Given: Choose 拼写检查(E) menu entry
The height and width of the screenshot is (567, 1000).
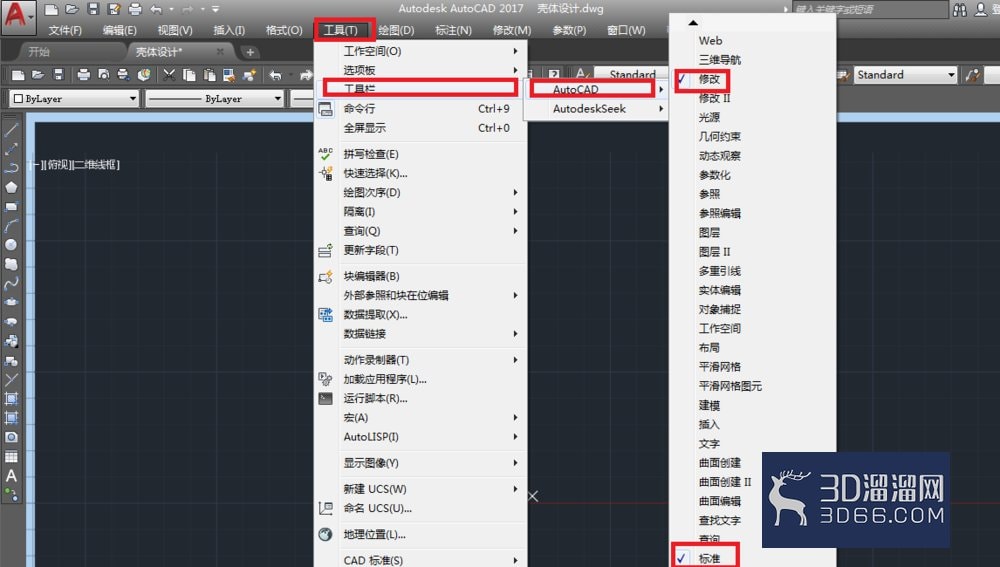Looking at the screenshot, I should (x=421, y=154).
